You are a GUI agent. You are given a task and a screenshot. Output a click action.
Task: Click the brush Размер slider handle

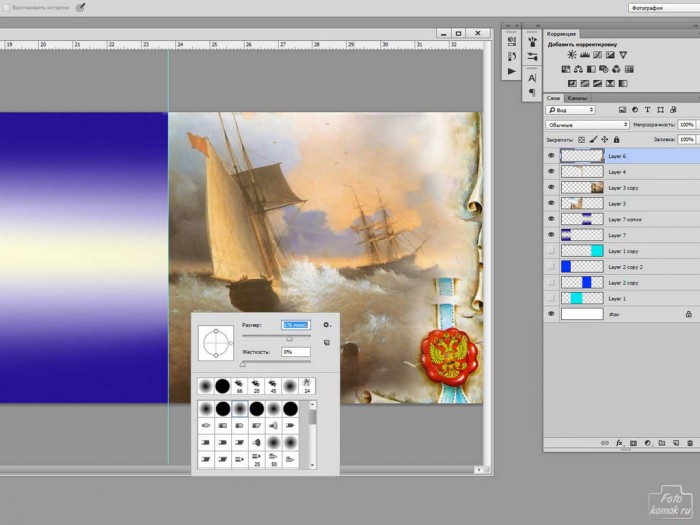289,339
